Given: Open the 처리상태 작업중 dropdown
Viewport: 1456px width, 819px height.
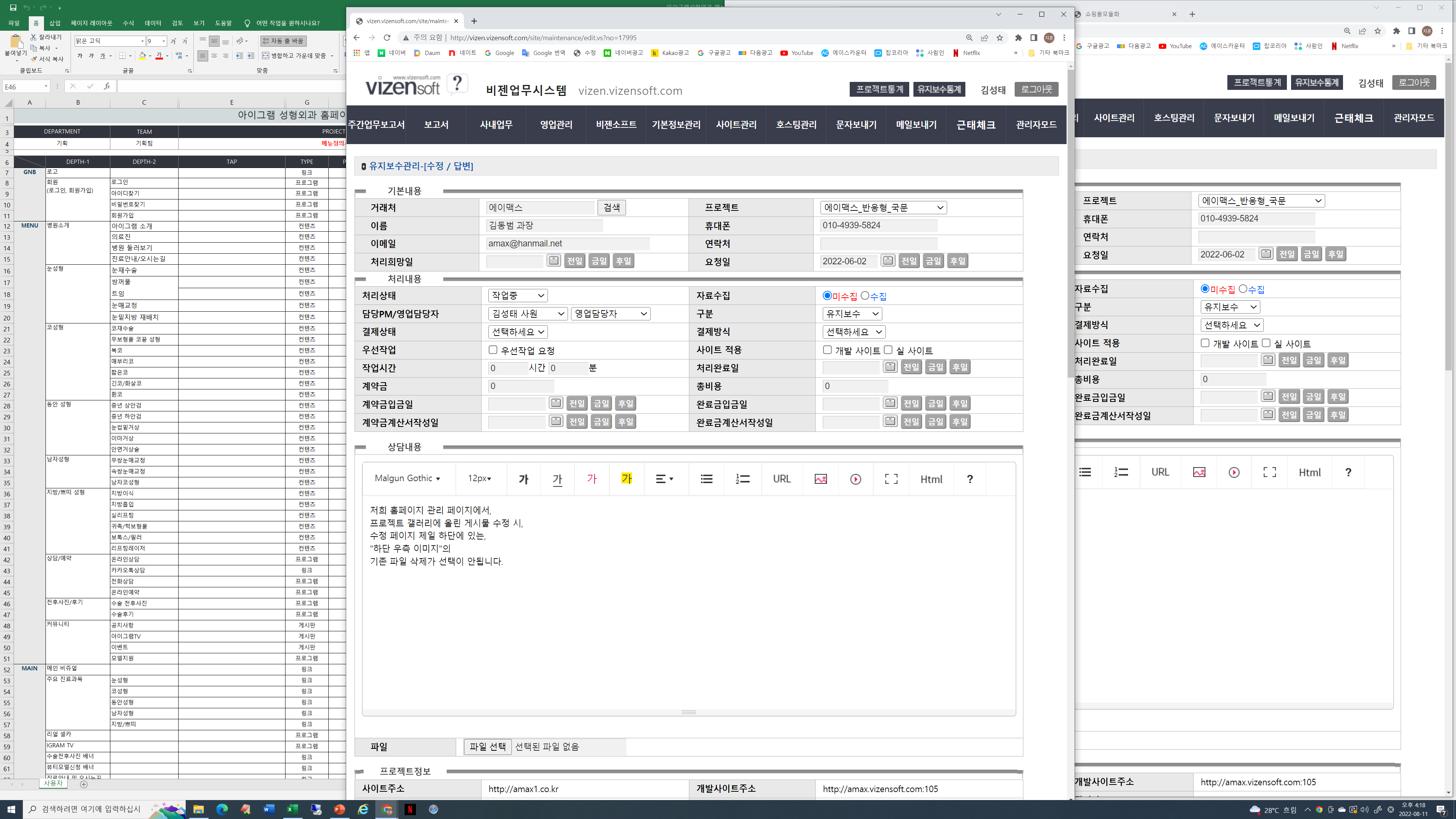Looking at the screenshot, I should click(x=517, y=296).
